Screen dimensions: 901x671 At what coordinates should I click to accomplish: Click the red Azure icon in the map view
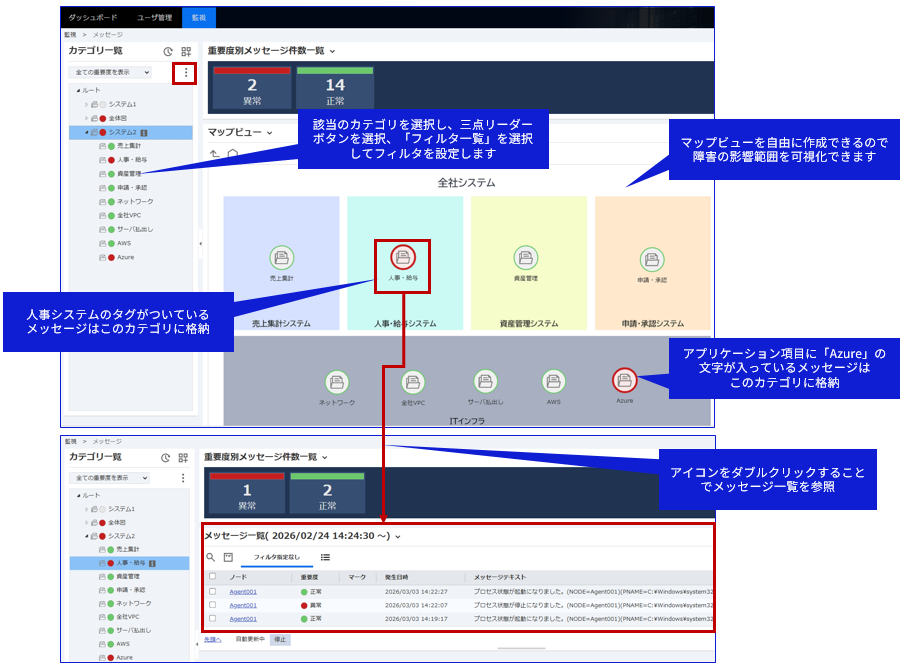[x=625, y=380]
